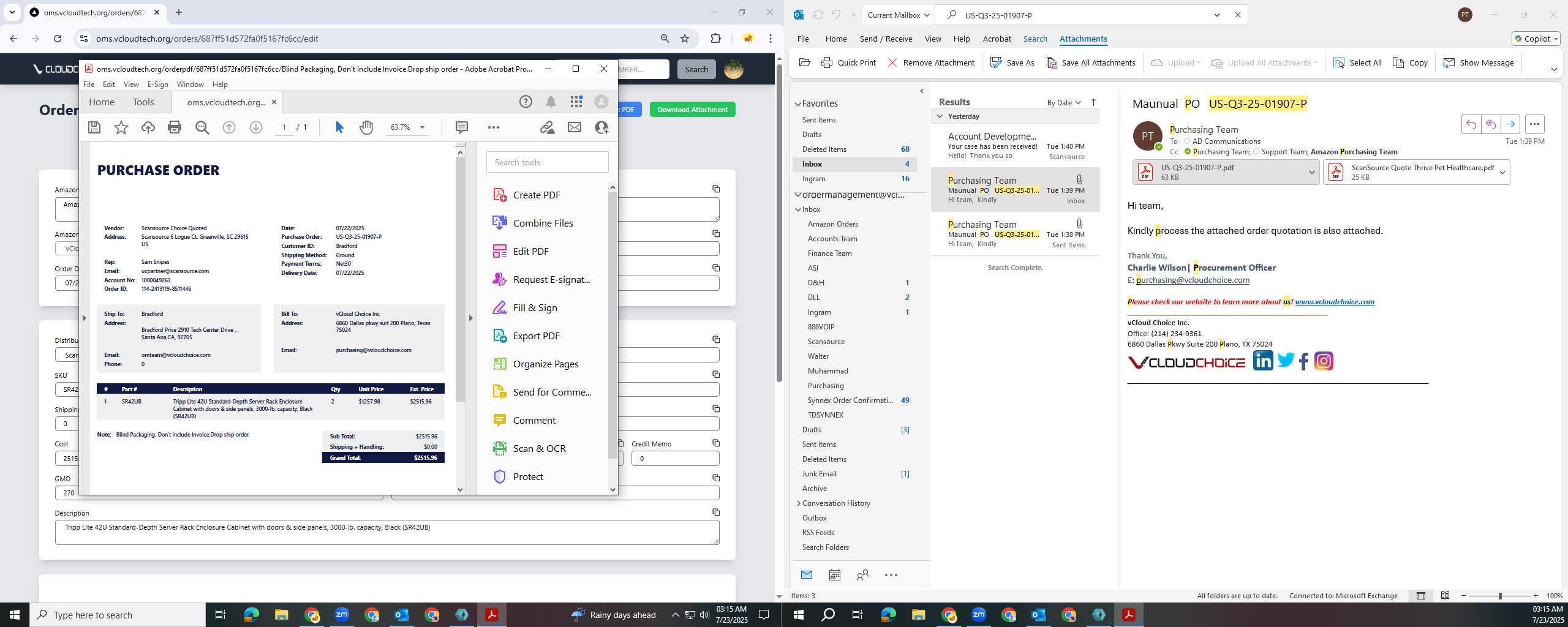Click the Acrobat Search tools field
The width and height of the screenshot is (1568, 627).
tap(547, 162)
